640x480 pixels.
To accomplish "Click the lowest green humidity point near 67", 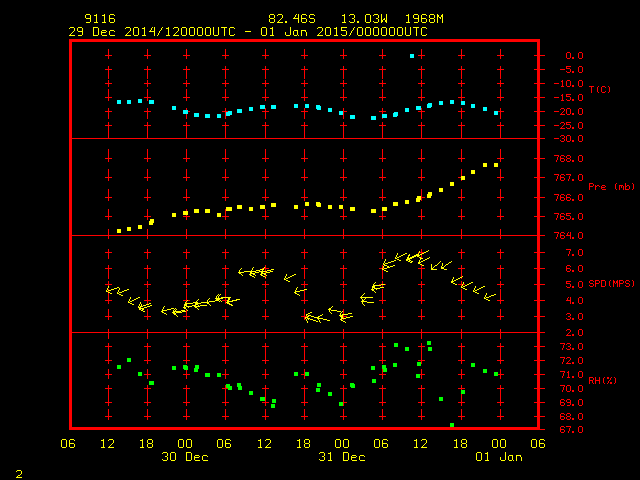I will tap(452, 425).
